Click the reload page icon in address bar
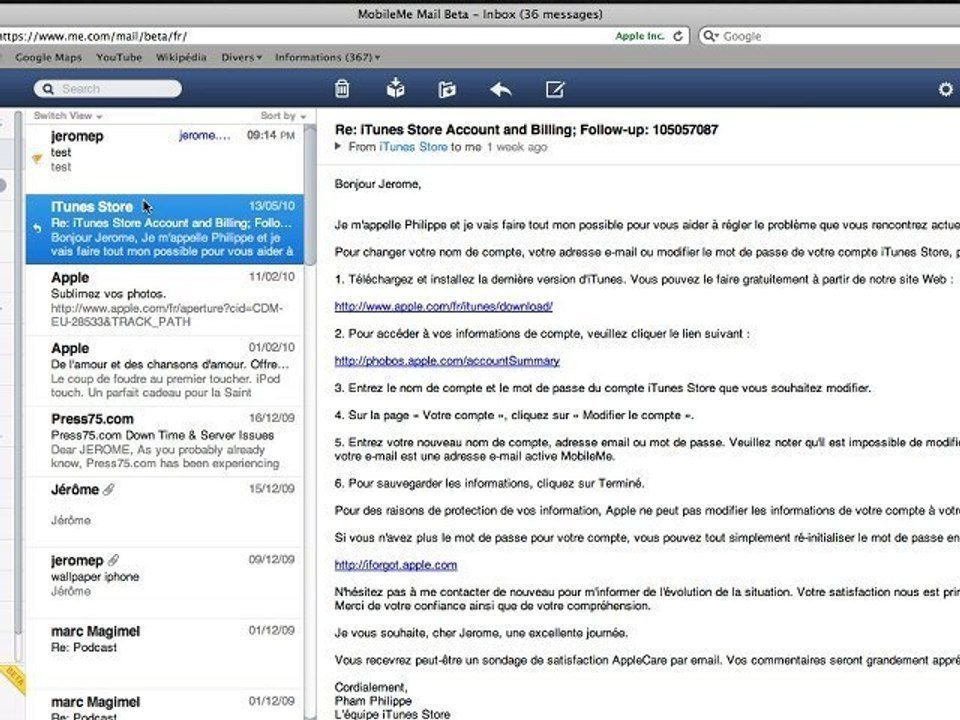The width and height of the screenshot is (960, 720). [678, 36]
